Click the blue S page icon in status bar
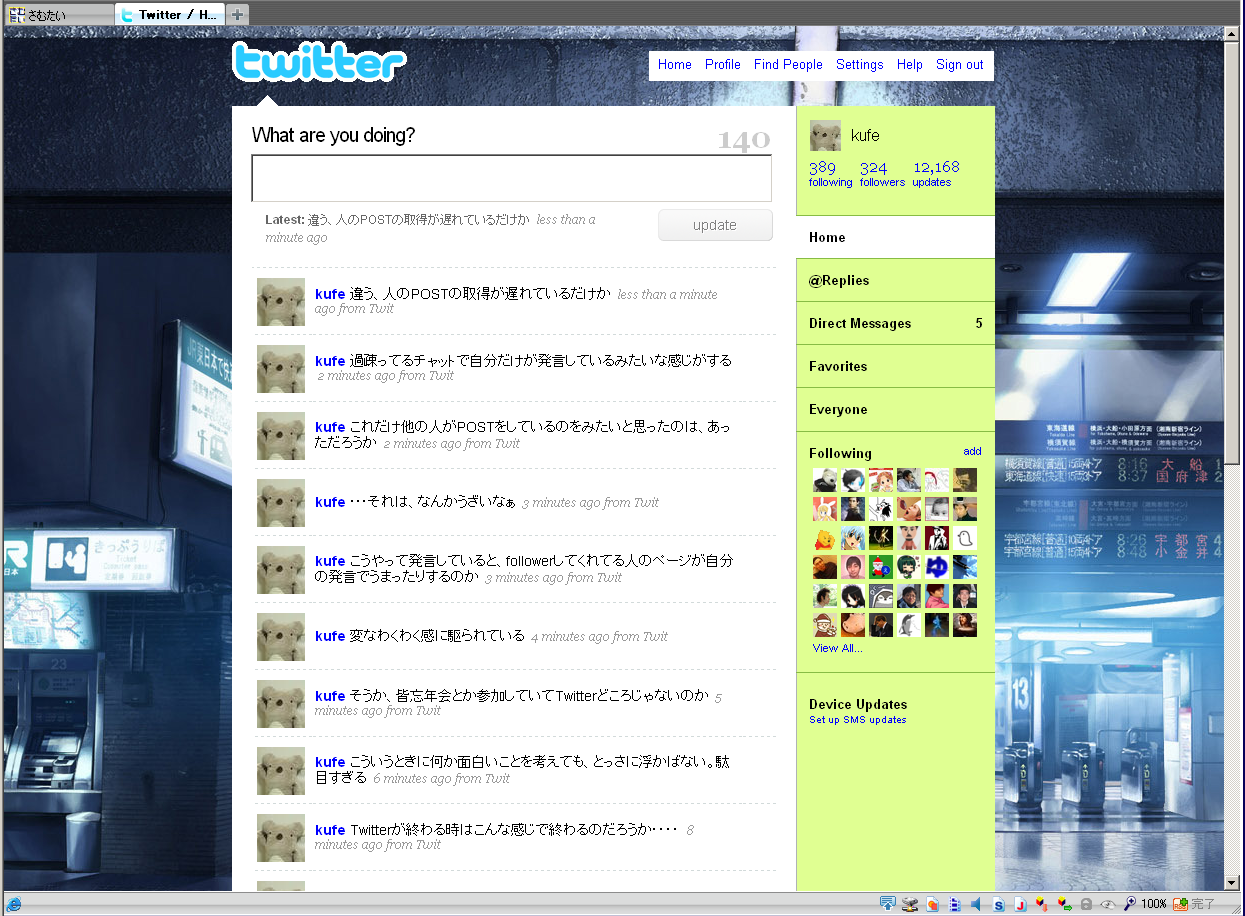1245x916 pixels. tap(999, 904)
